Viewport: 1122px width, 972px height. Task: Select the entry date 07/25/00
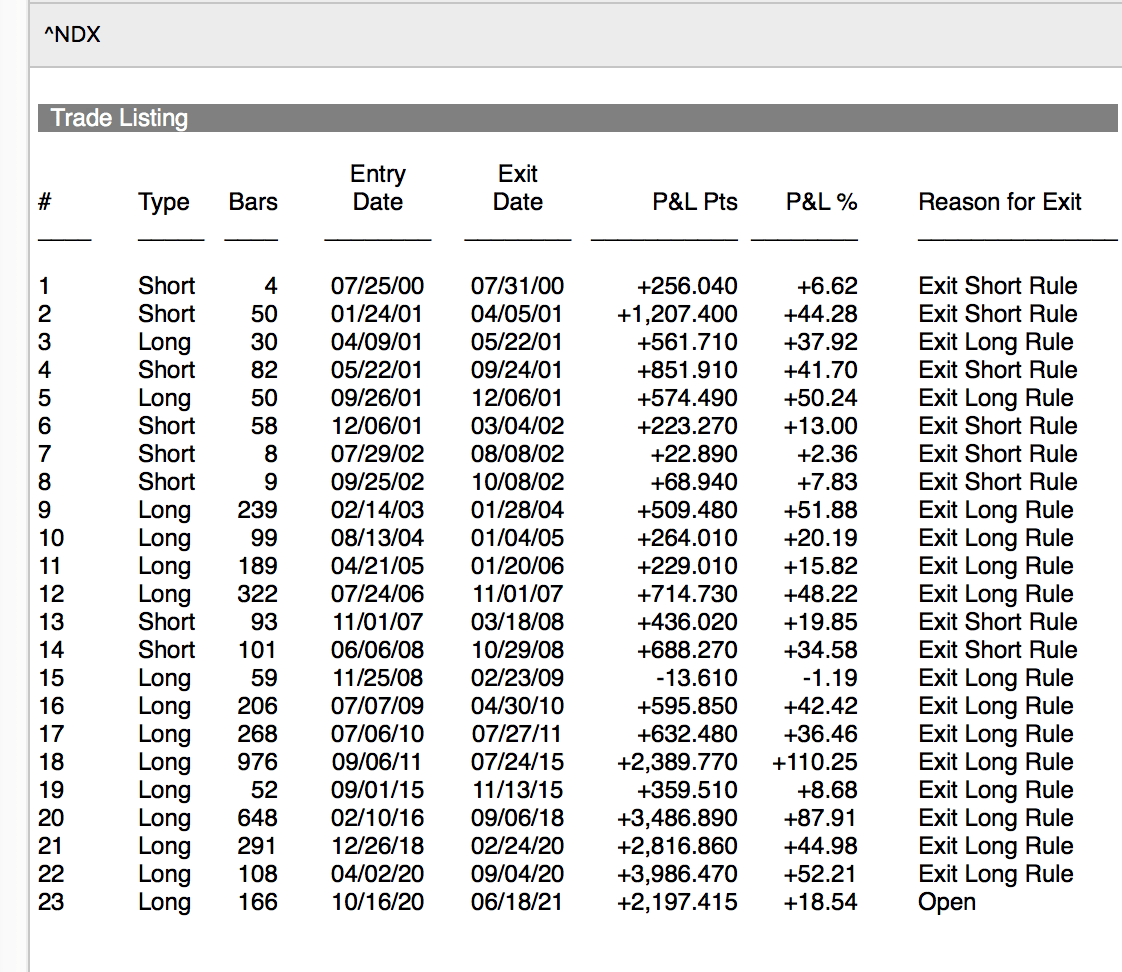377,286
